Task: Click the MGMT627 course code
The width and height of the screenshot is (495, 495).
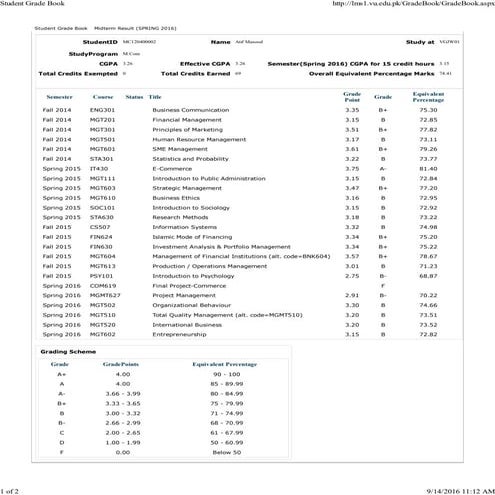Action: [105, 295]
